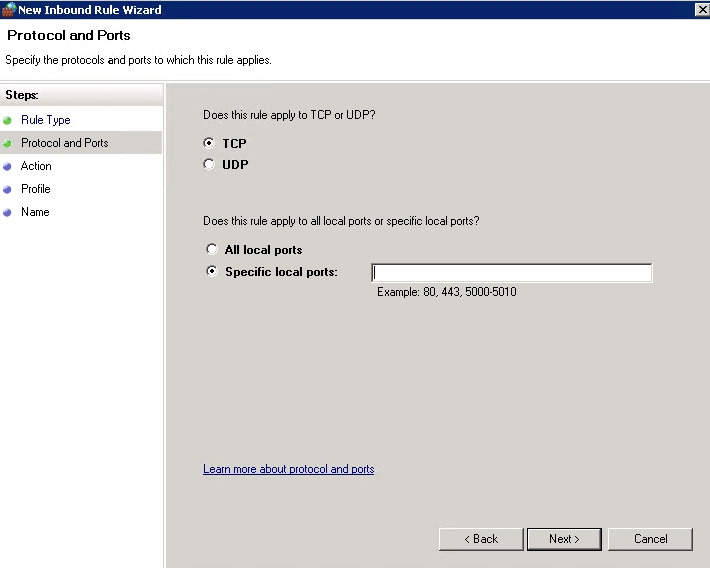Image resolution: width=710 pixels, height=568 pixels.
Task: Open Learn more about protocol and ports
Action: [x=288, y=469]
